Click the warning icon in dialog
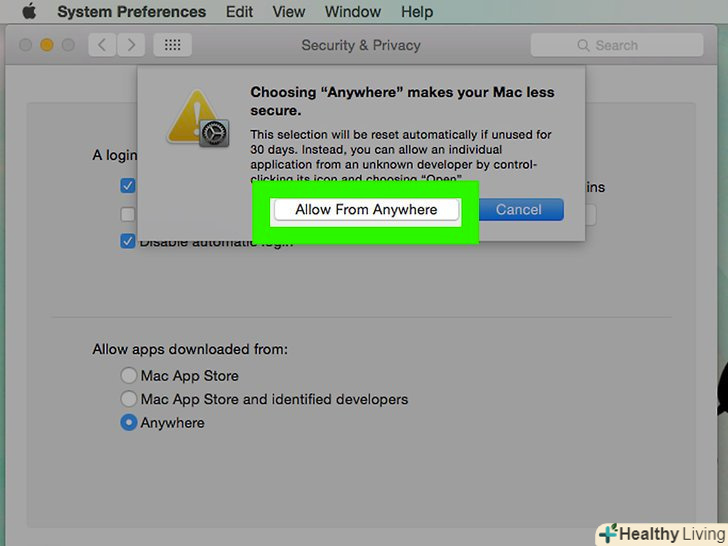 click(198, 118)
